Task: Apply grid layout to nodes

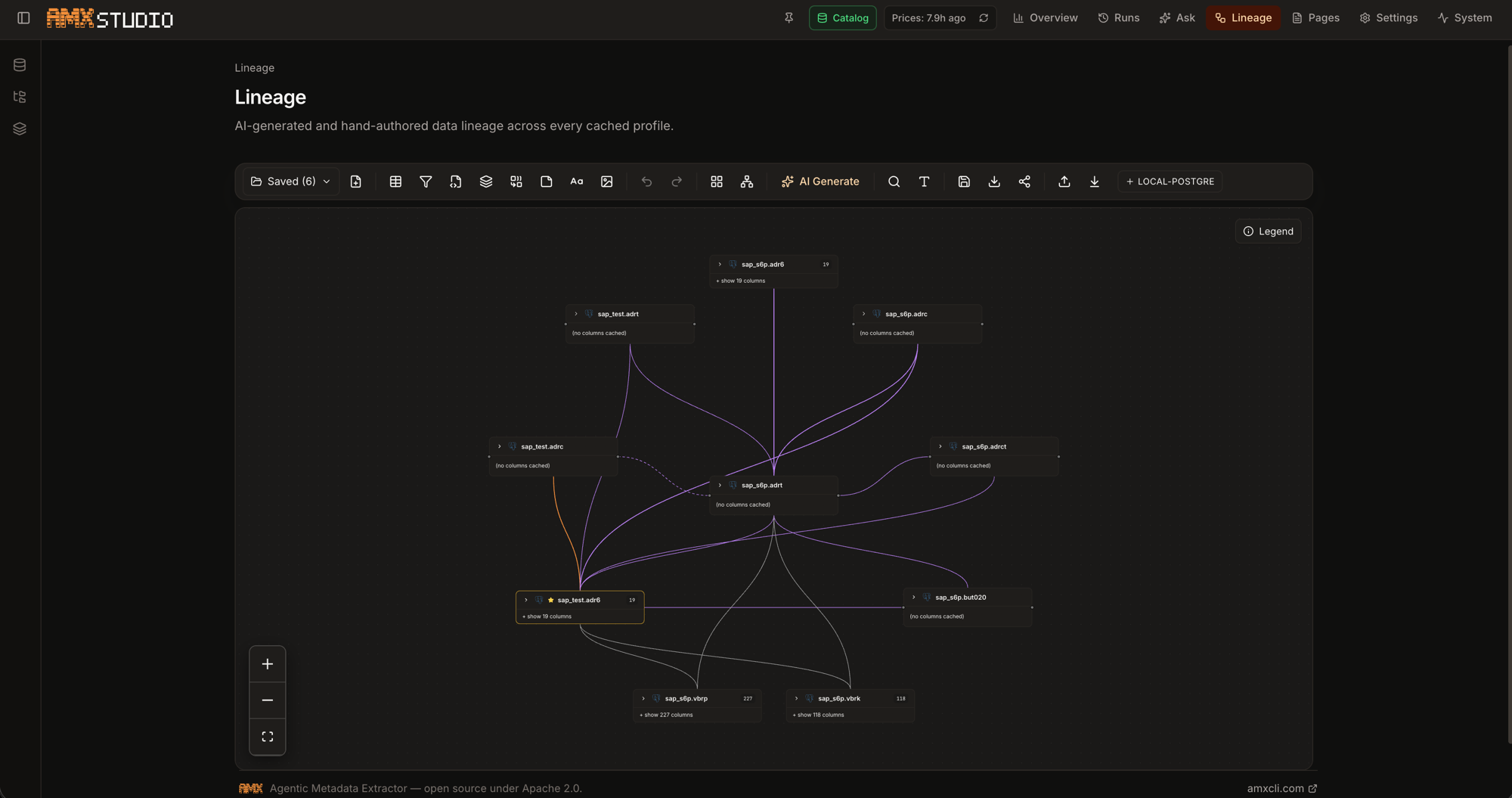Action: pos(717,182)
